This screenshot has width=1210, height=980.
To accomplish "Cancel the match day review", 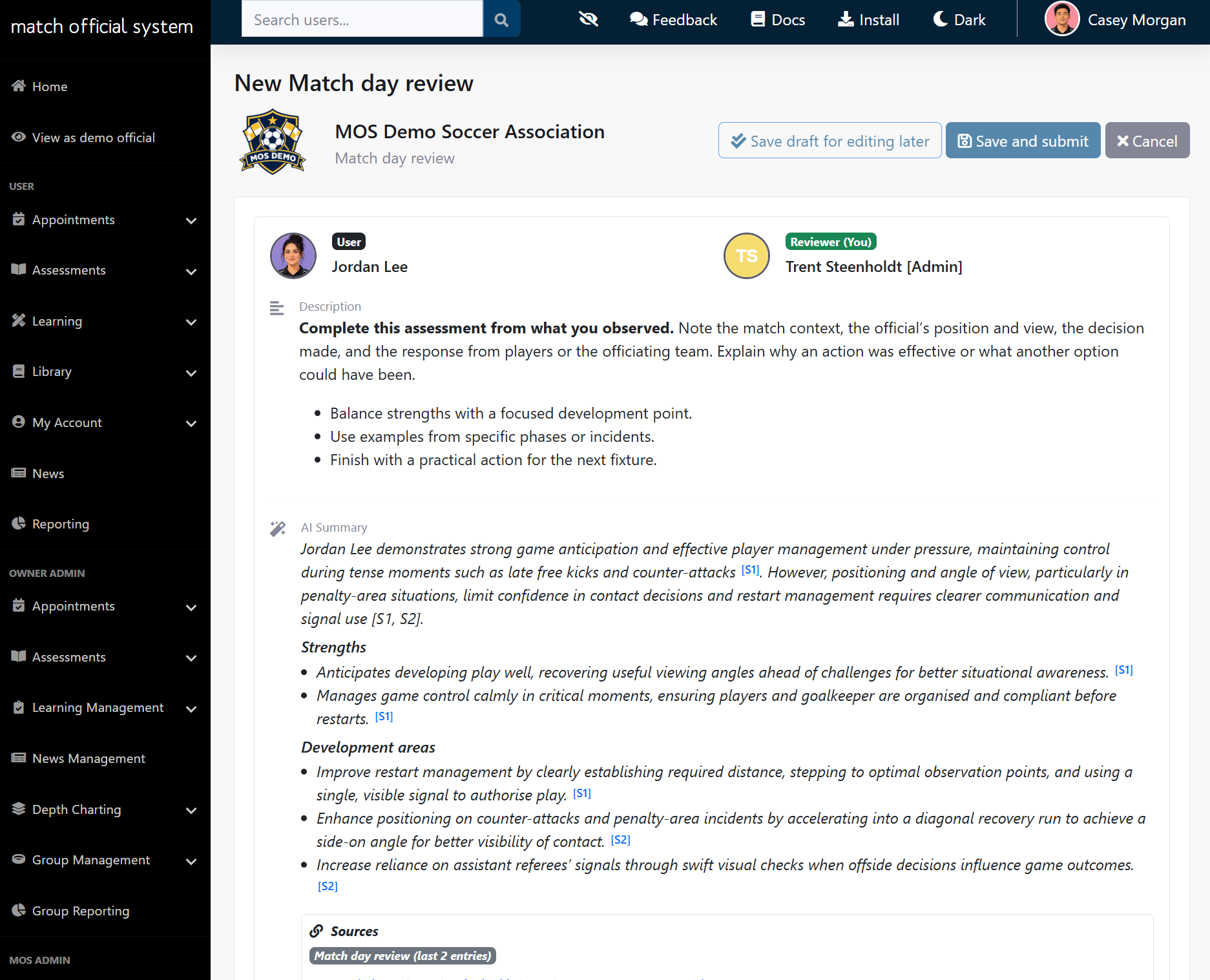I will coord(1147,140).
